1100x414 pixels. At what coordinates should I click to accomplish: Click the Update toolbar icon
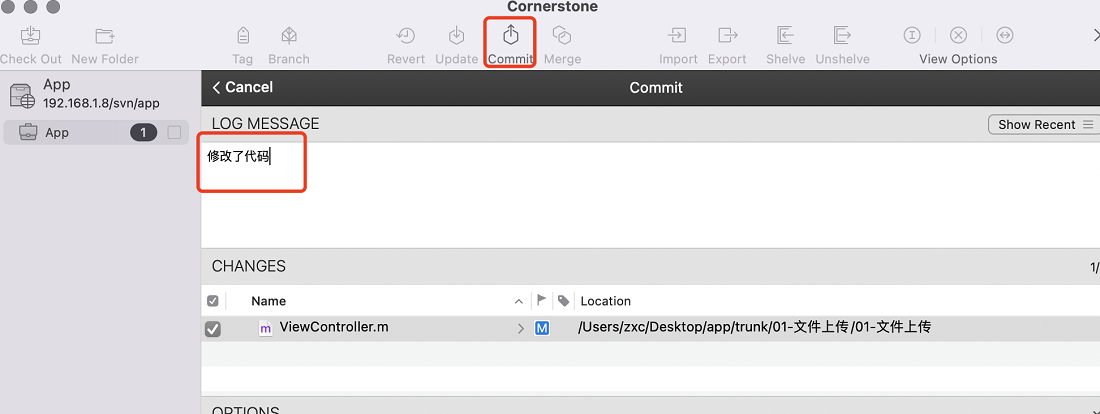(x=457, y=35)
